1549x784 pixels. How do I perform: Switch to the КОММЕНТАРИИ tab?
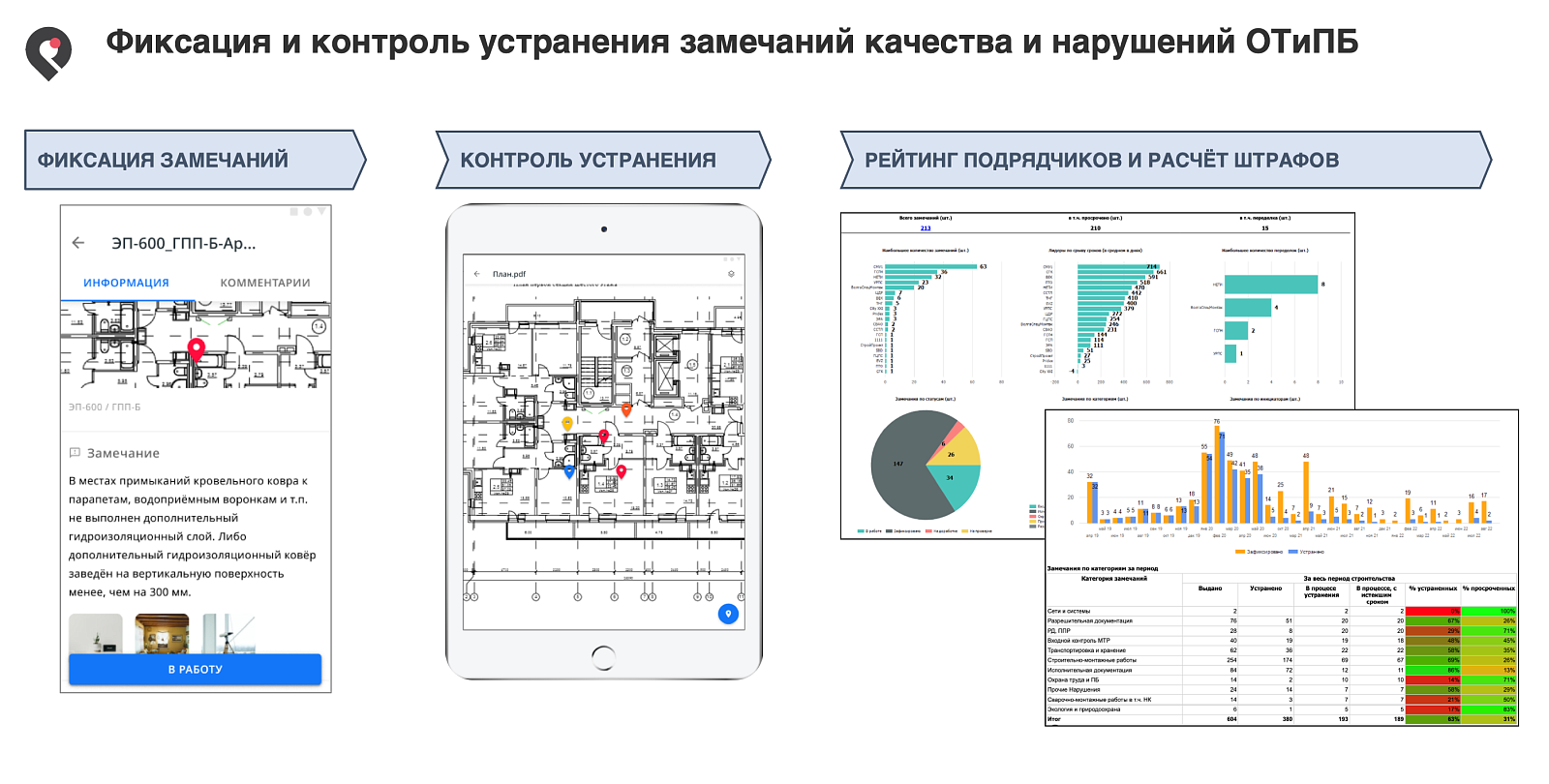tap(265, 283)
